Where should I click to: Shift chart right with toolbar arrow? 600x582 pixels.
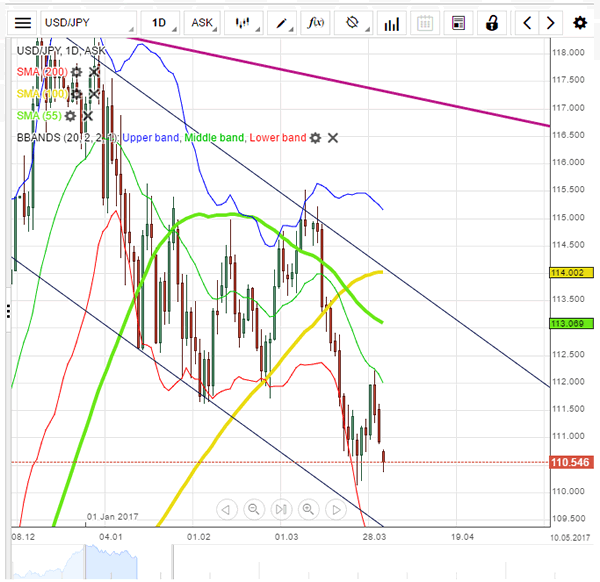pyautogui.click(x=550, y=23)
